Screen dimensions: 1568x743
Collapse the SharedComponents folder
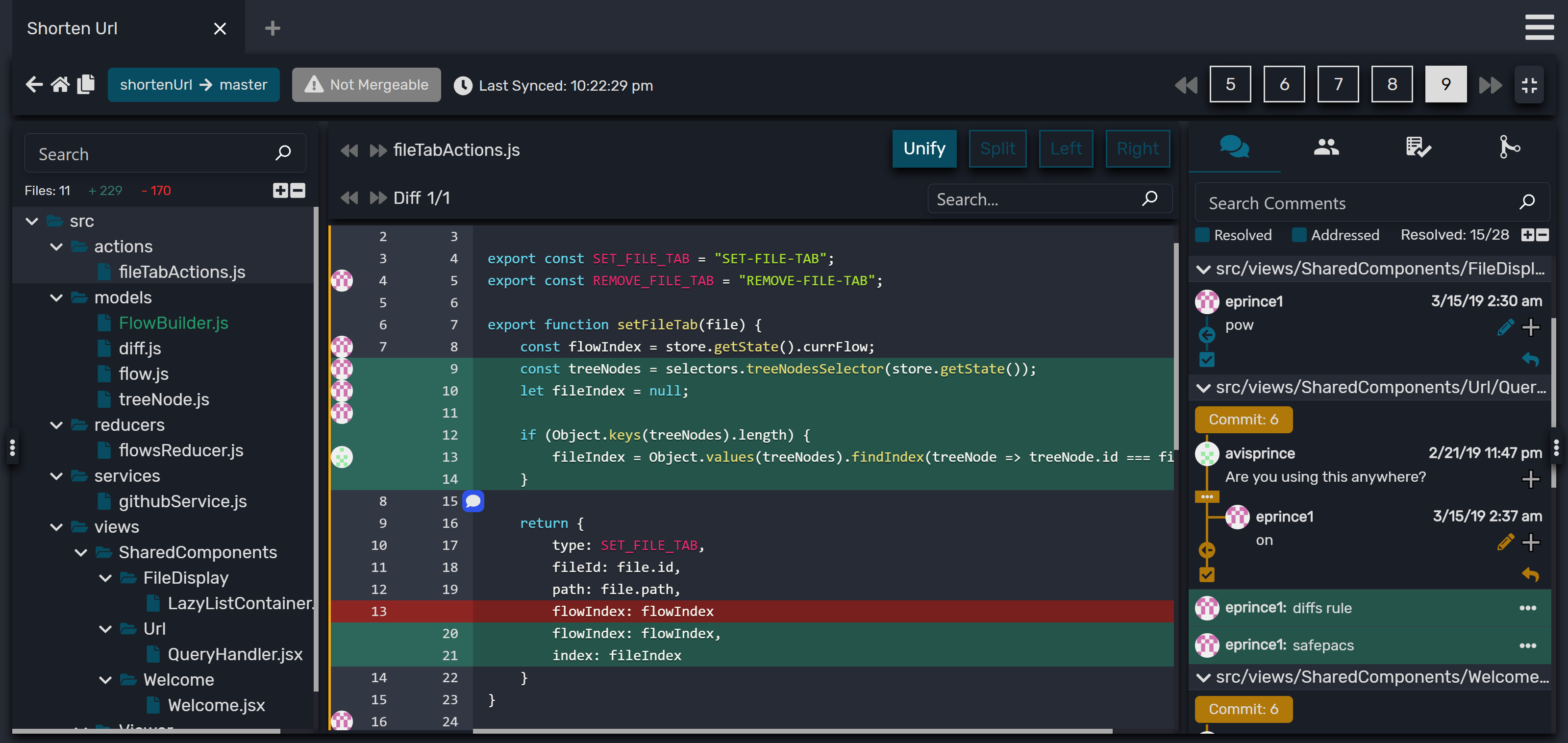[80, 552]
